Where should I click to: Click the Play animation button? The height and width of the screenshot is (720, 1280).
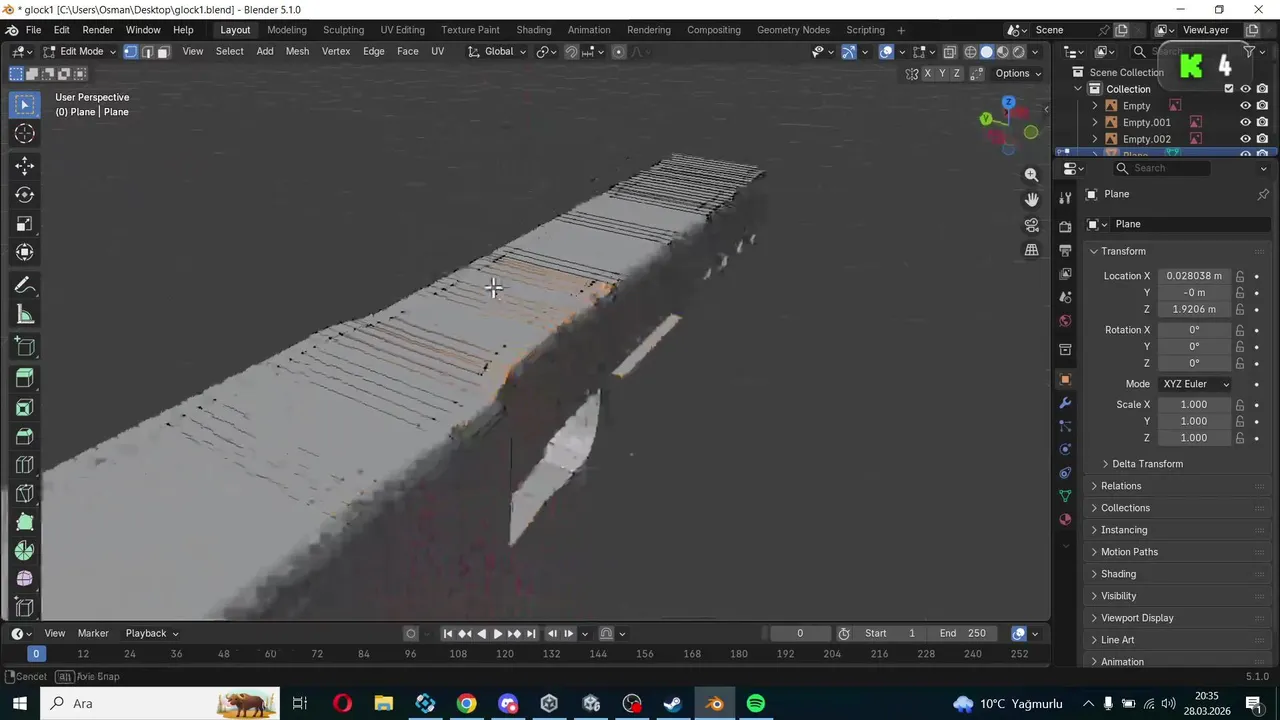498,633
